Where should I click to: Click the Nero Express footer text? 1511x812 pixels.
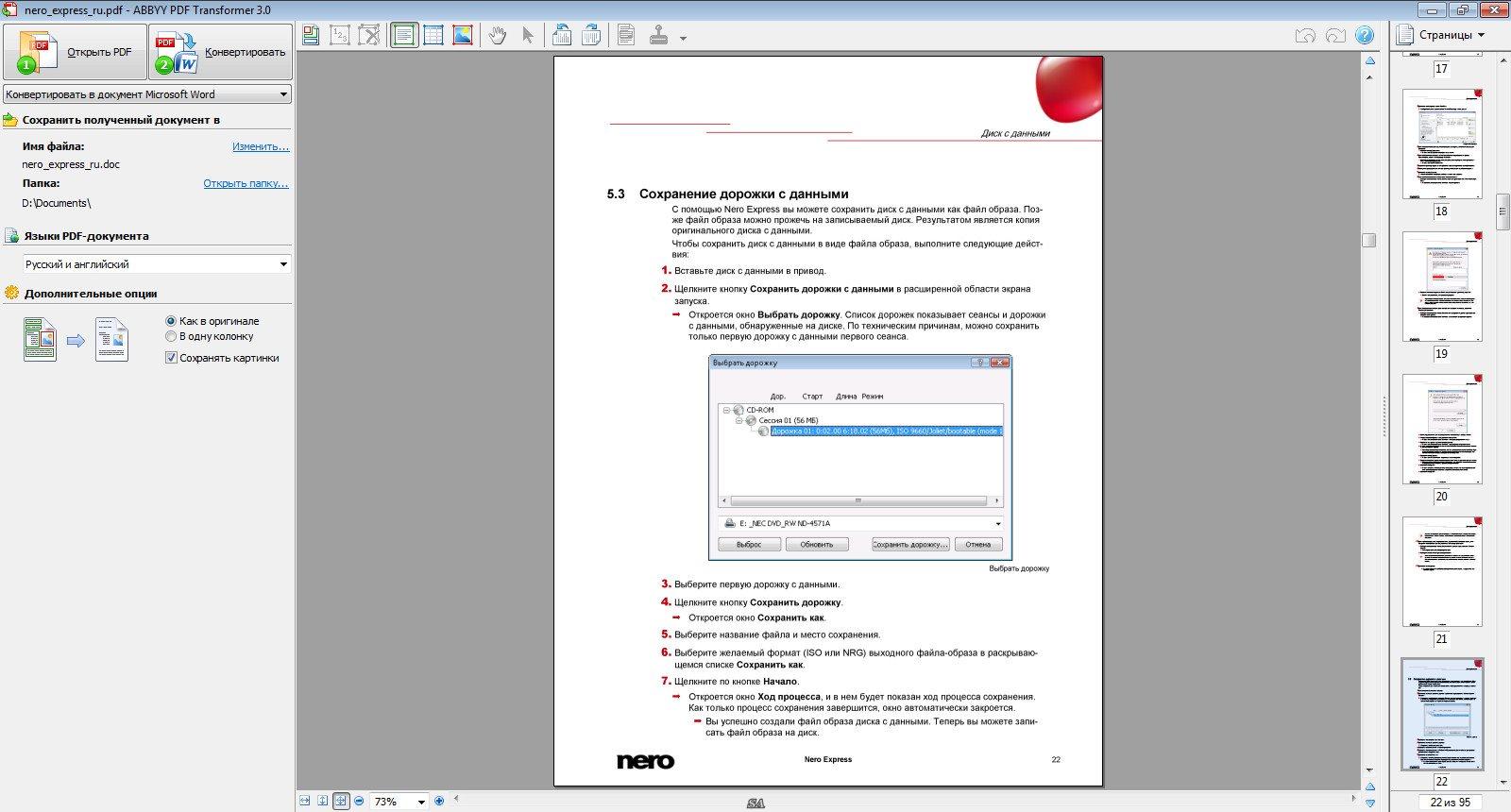828,759
